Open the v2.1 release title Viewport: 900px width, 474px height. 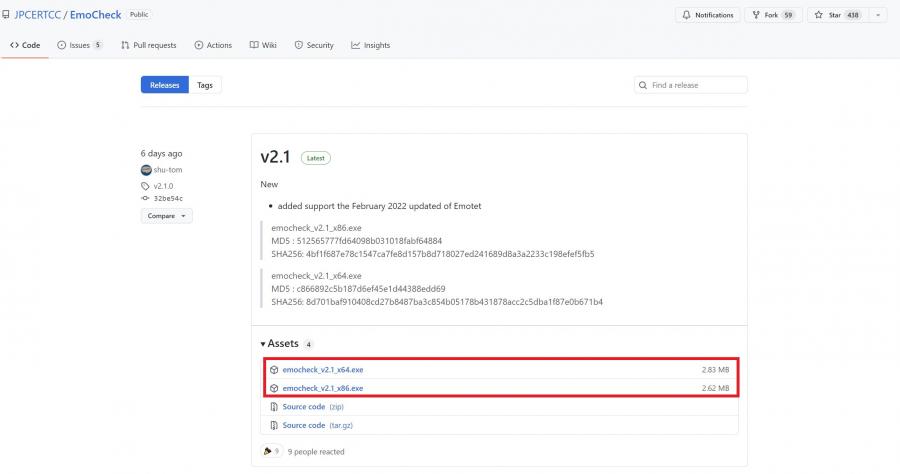(276, 157)
